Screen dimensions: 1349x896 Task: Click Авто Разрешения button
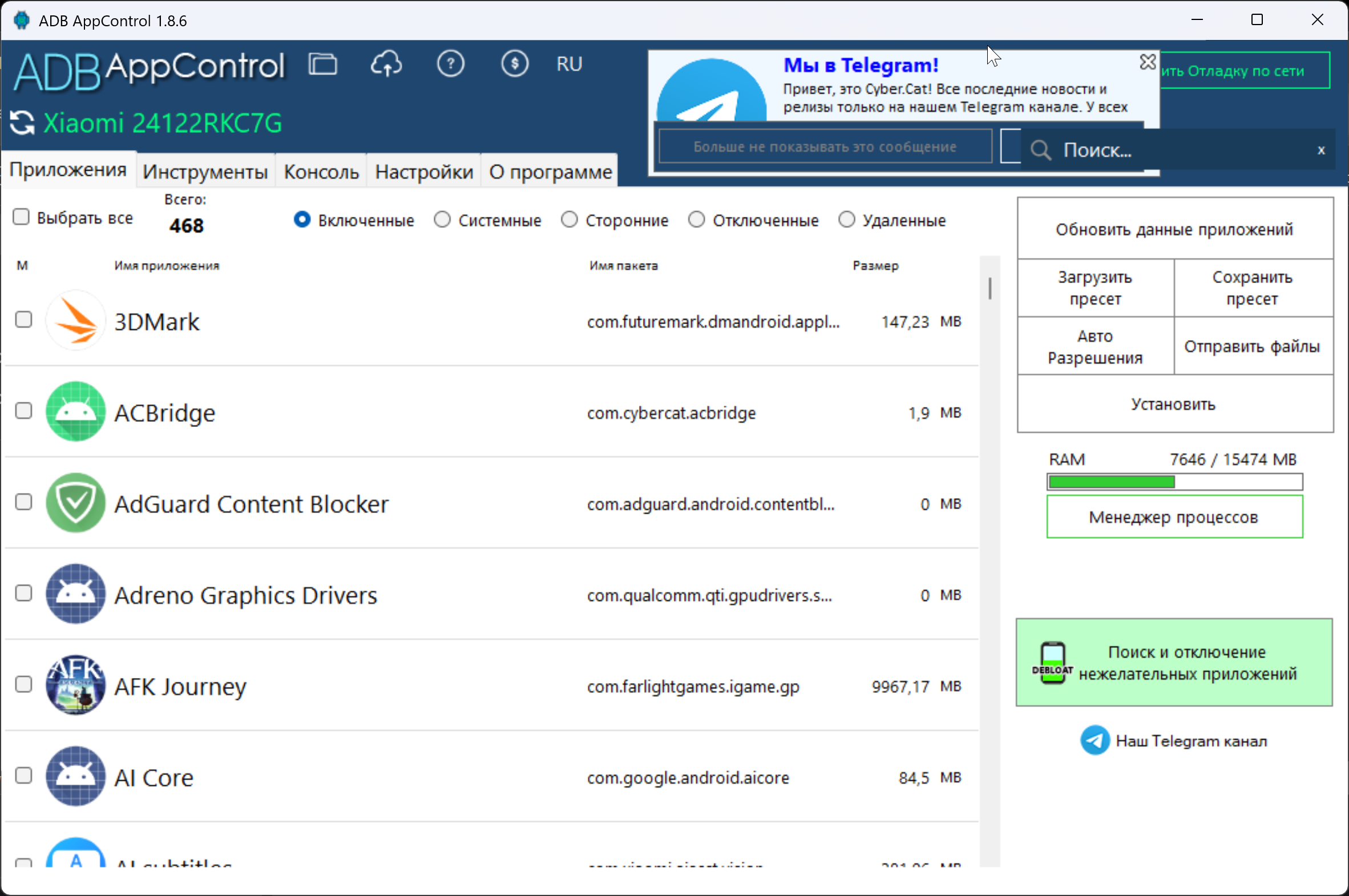pos(1095,347)
